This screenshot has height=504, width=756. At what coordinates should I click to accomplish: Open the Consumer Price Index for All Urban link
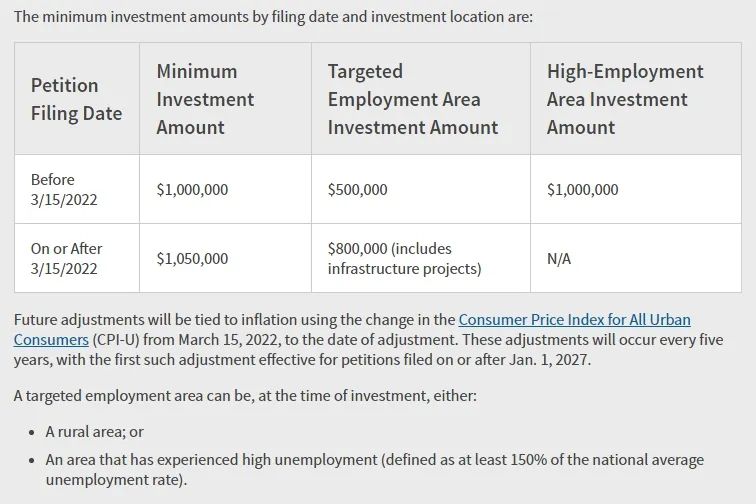(x=574, y=320)
